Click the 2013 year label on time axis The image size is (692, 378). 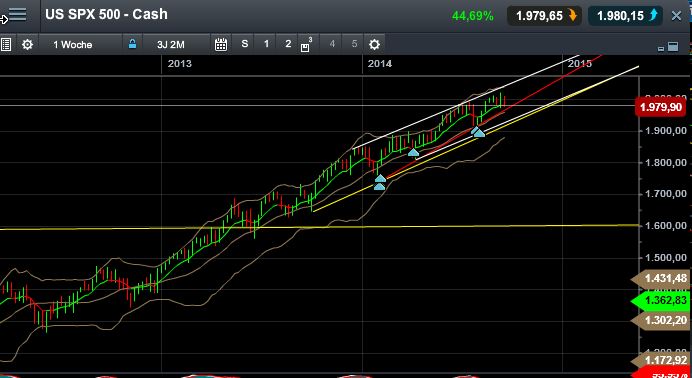click(180, 64)
